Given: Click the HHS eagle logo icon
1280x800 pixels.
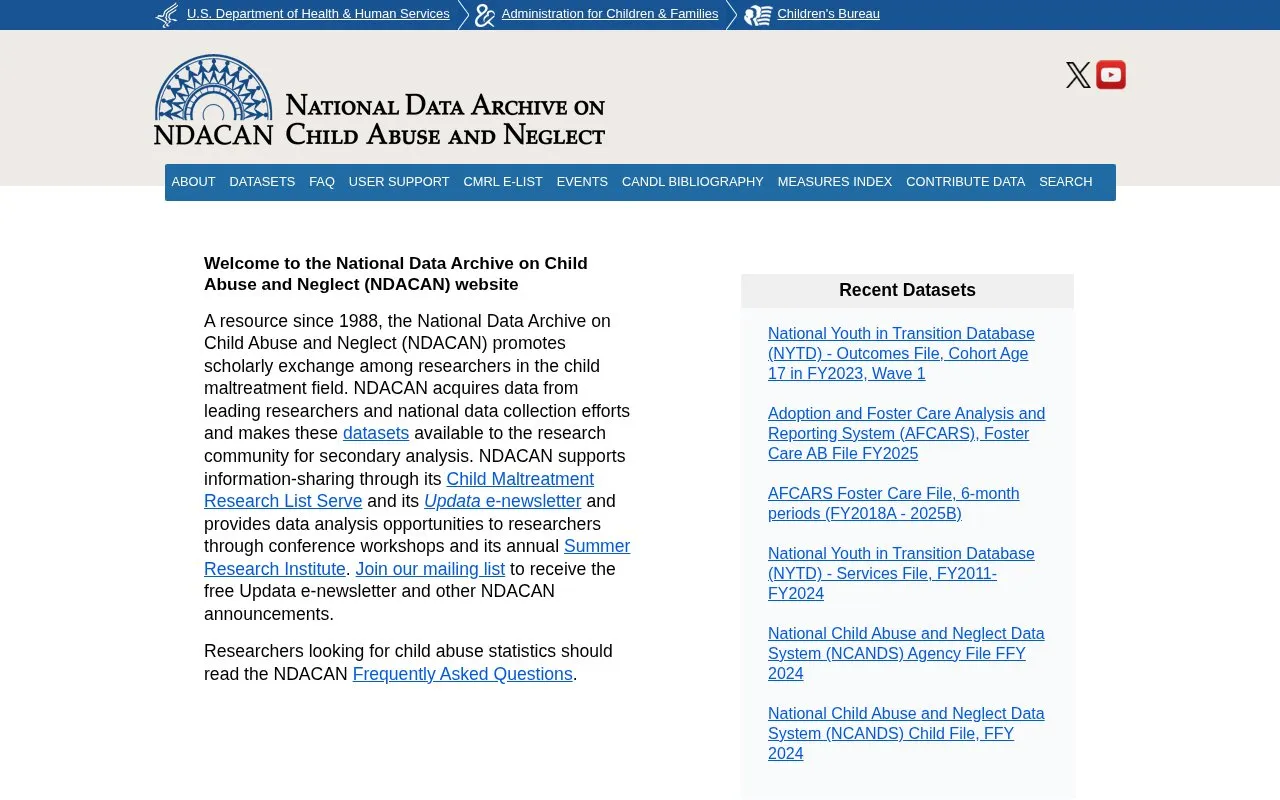Looking at the screenshot, I should click(167, 15).
